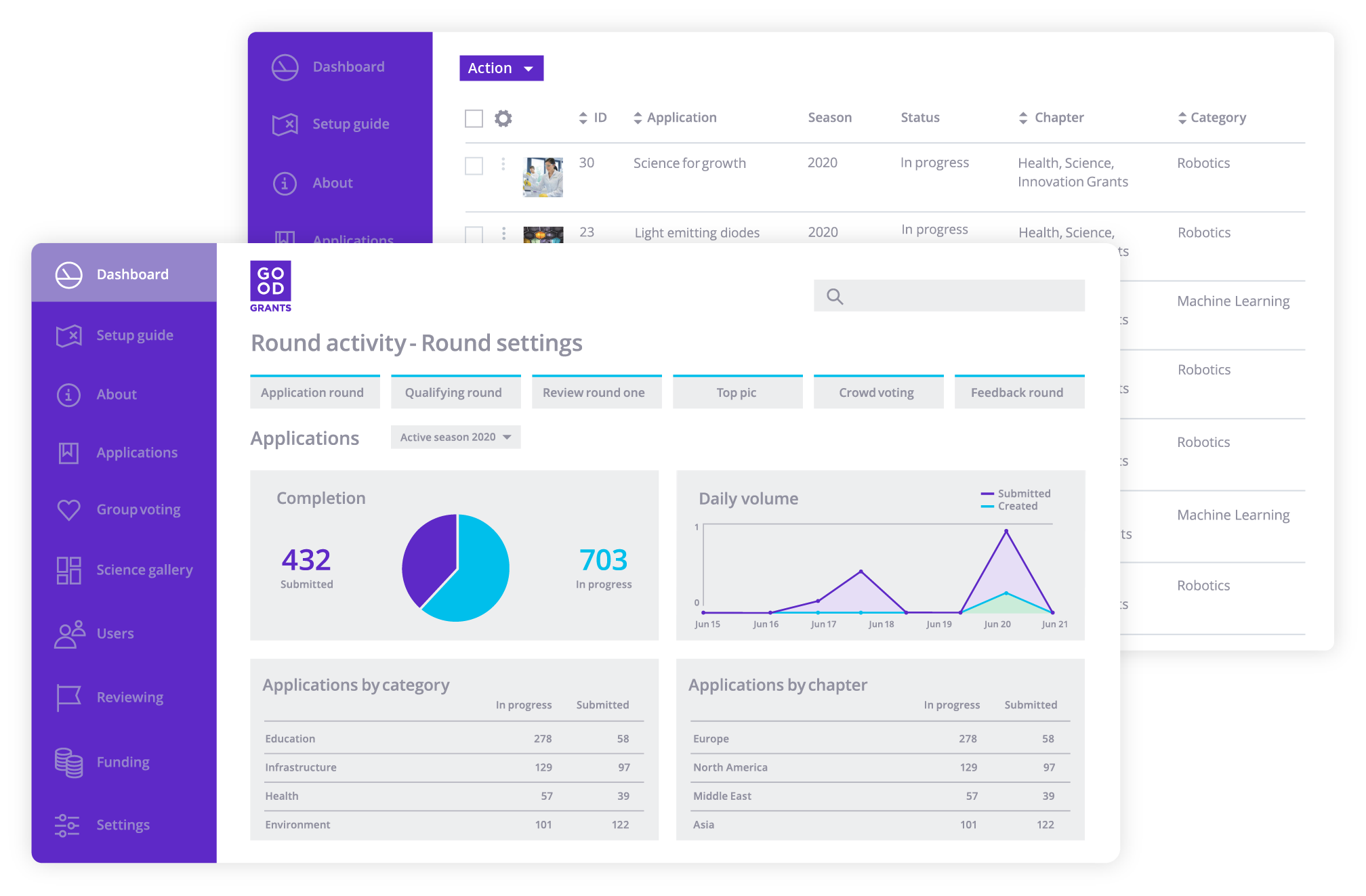The width and height of the screenshot is (1366, 896).
Task: Open the Users people icon
Action: (69, 635)
